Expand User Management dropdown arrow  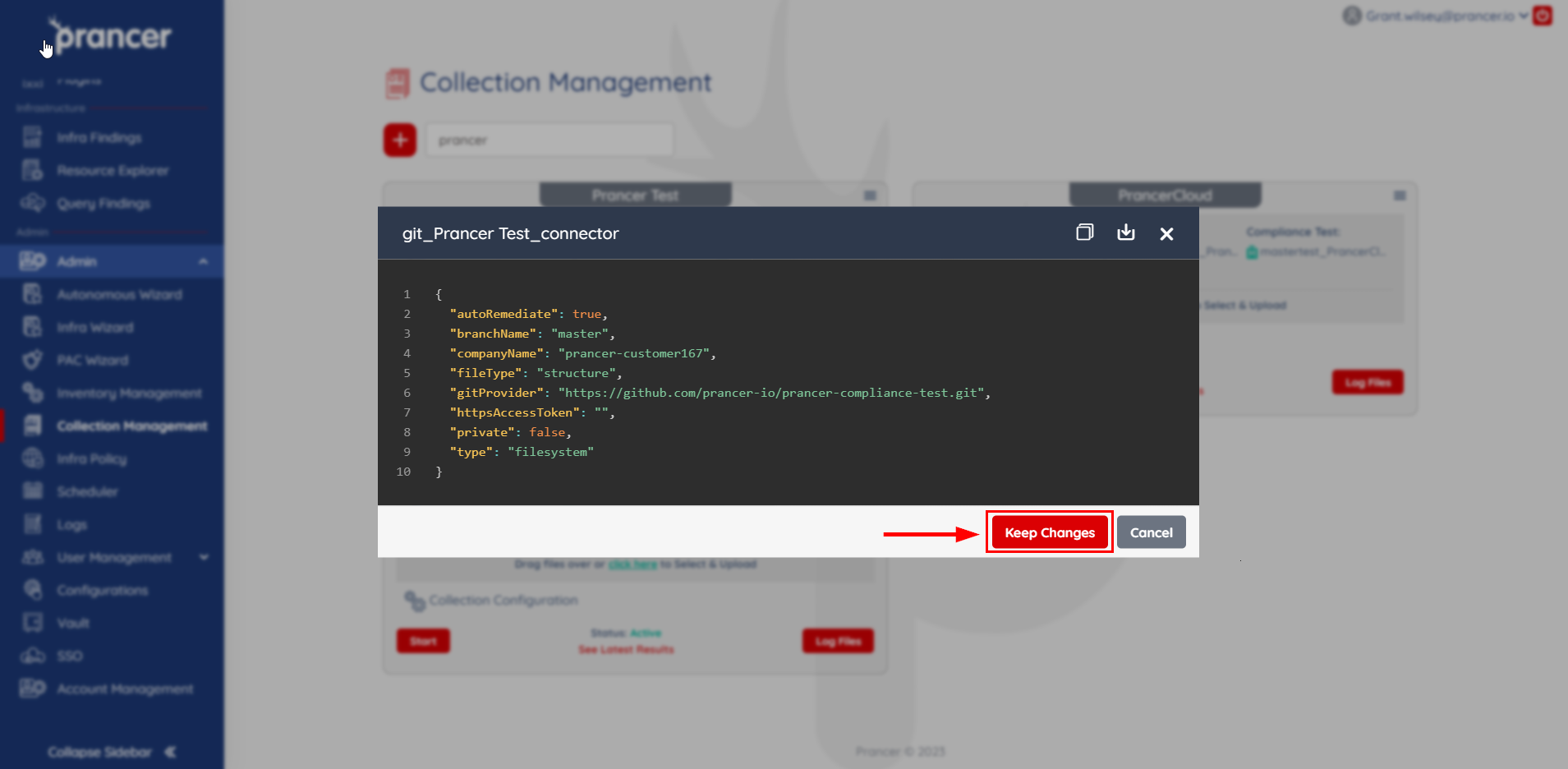[x=204, y=557]
